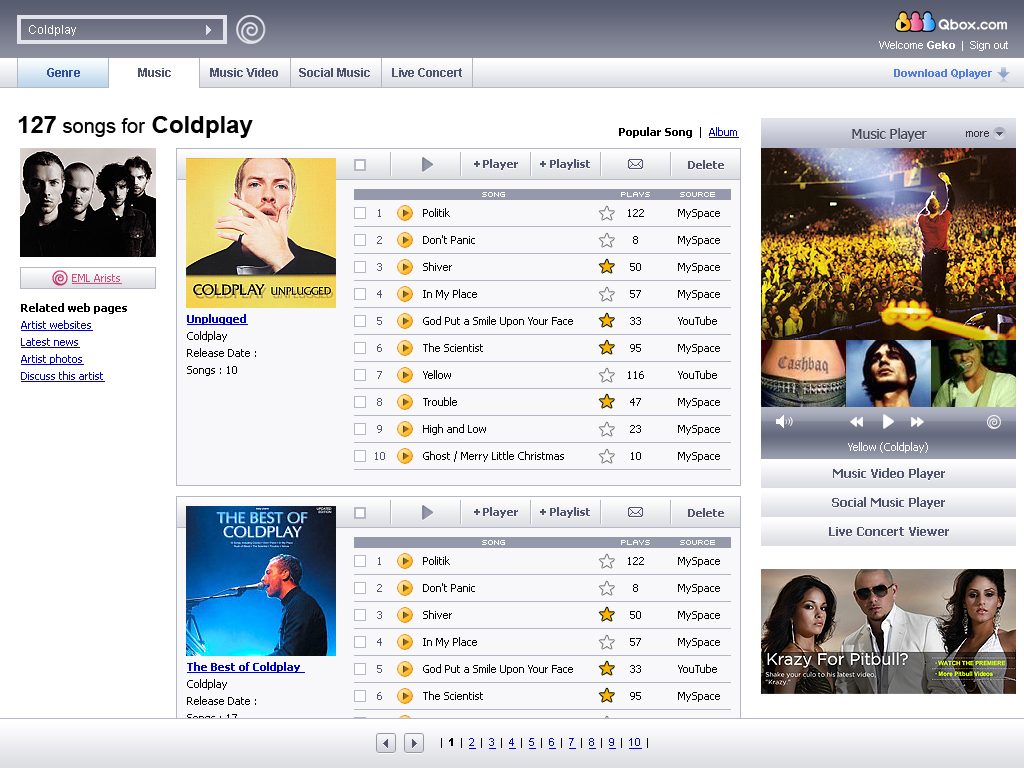1024x768 pixels.
Task: Go to next page arrow button
Action: click(x=414, y=743)
